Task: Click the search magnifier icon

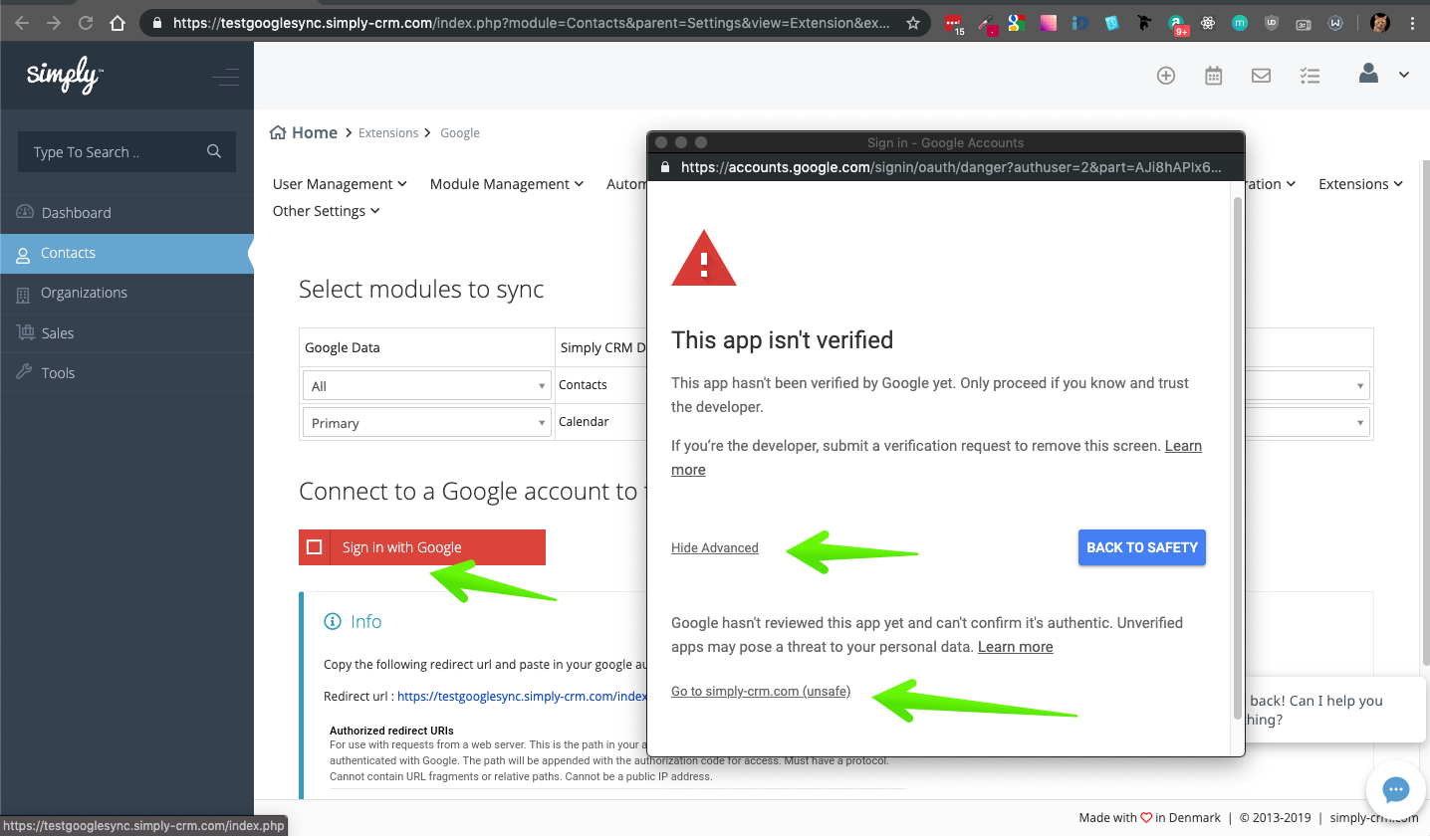Action: point(214,151)
